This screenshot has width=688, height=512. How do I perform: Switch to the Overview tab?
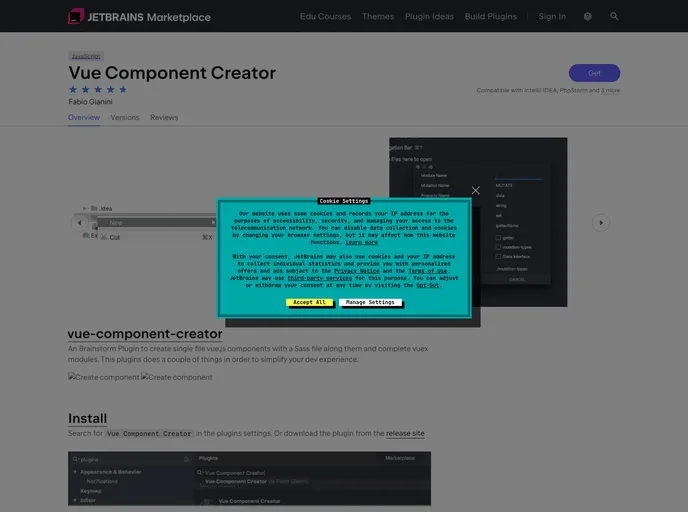pos(84,118)
